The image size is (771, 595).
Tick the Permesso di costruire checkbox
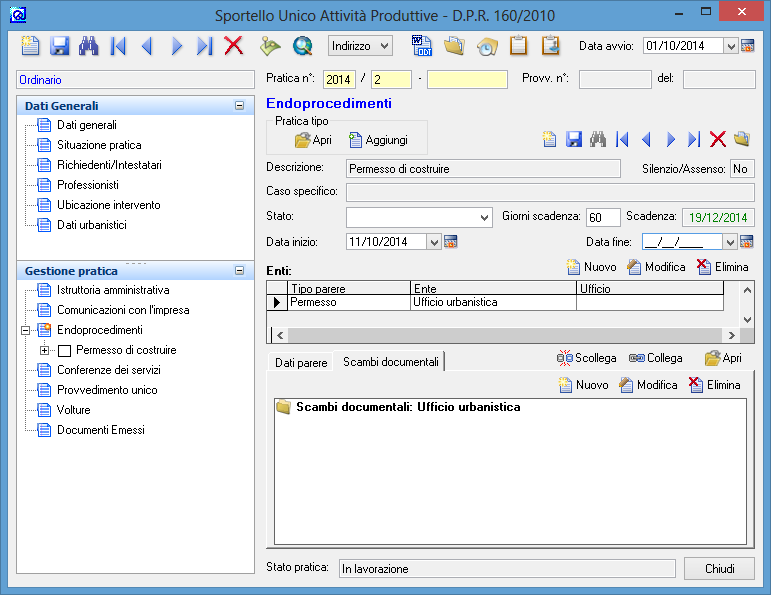click(x=64, y=351)
